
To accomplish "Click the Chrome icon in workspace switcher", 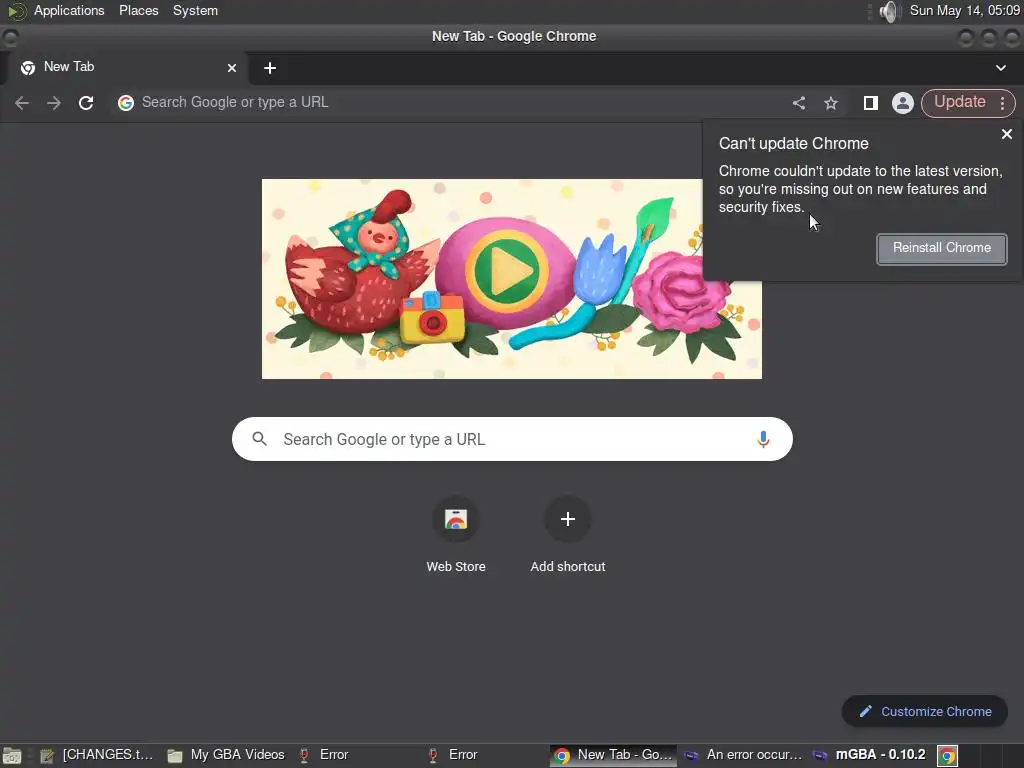I will click(x=948, y=756).
